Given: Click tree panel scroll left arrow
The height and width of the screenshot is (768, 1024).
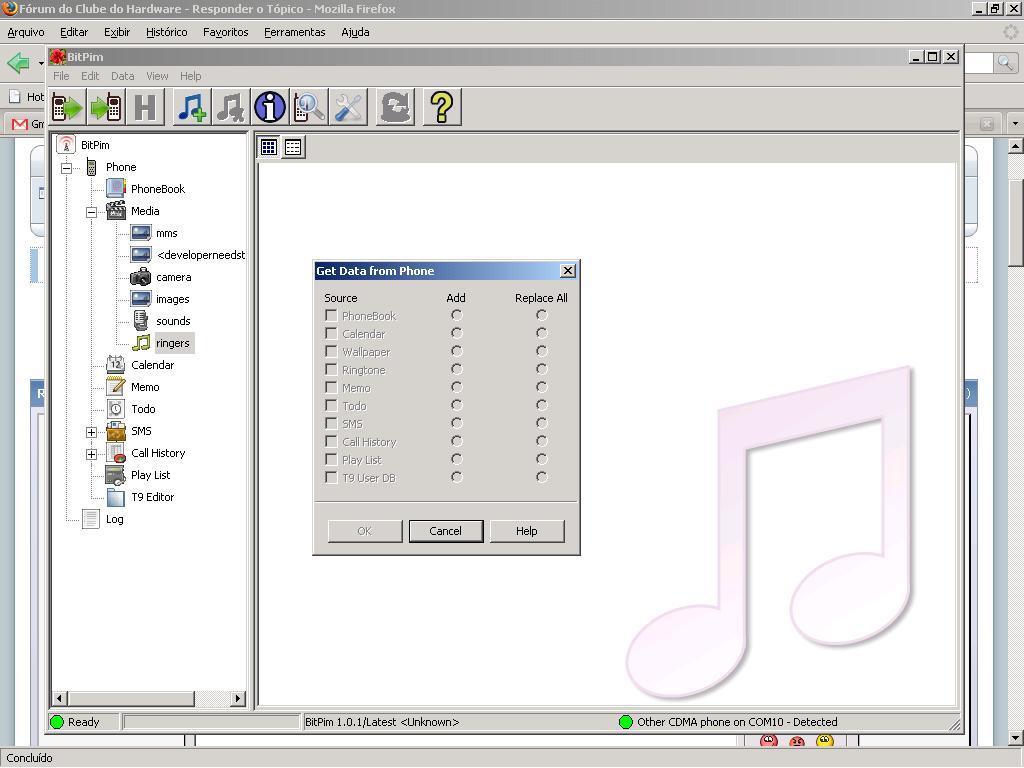Looking at the screenshot, I should click(59, 698).
